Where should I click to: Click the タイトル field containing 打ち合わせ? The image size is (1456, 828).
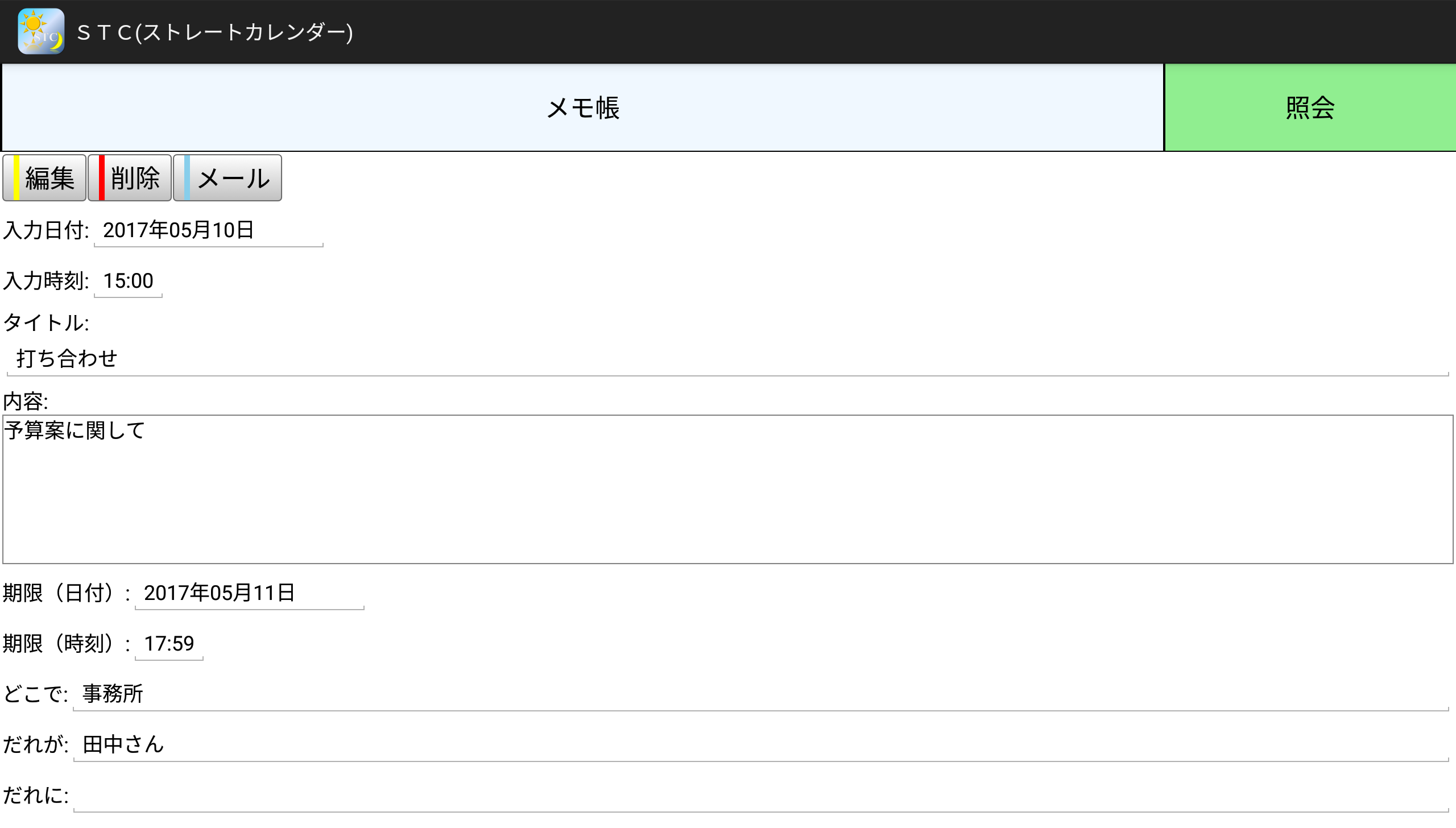click(727, 359)
